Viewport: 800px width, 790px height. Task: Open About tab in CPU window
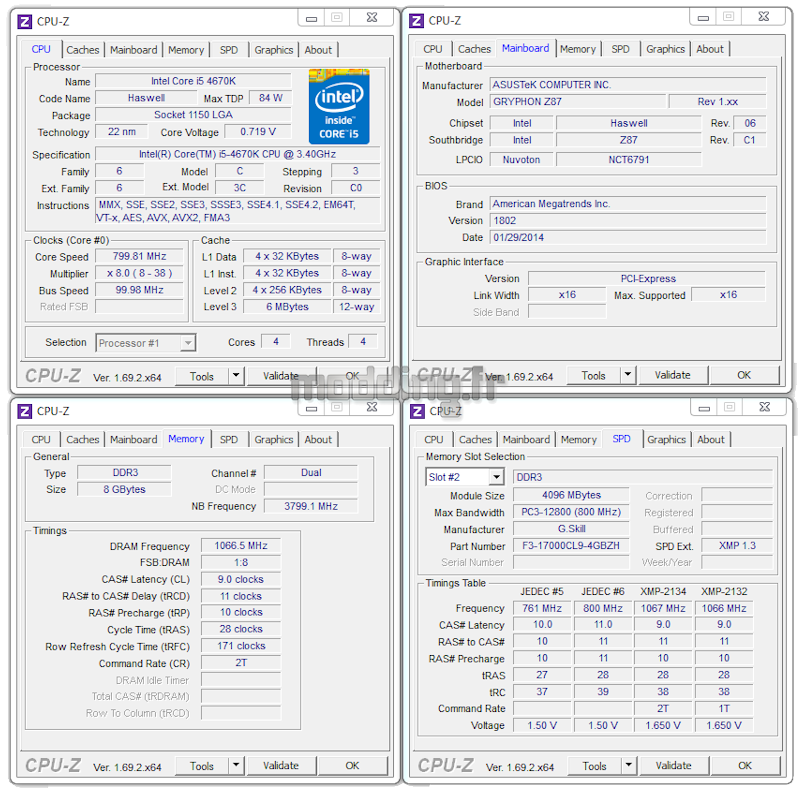coord(318,50)
